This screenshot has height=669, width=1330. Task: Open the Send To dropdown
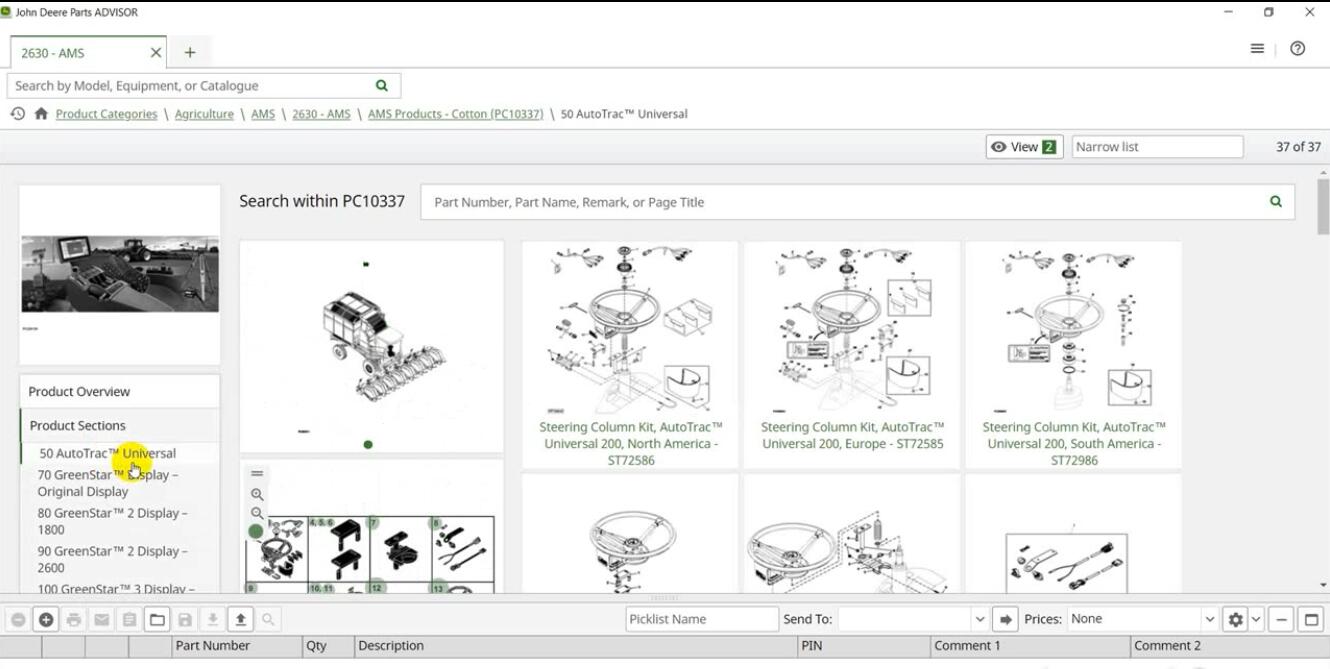coord(980,620)
